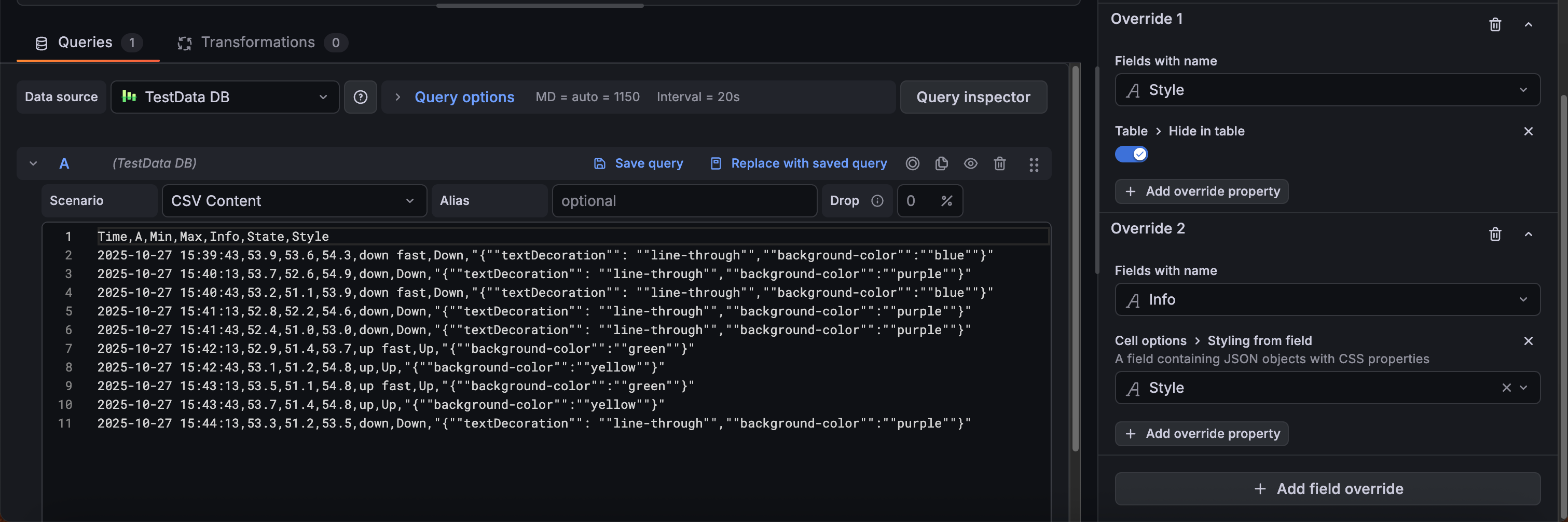This screenshot has height=522, width=1568.
Task: Toggle query A visibility eye icon
Action: tap(970, 163)
